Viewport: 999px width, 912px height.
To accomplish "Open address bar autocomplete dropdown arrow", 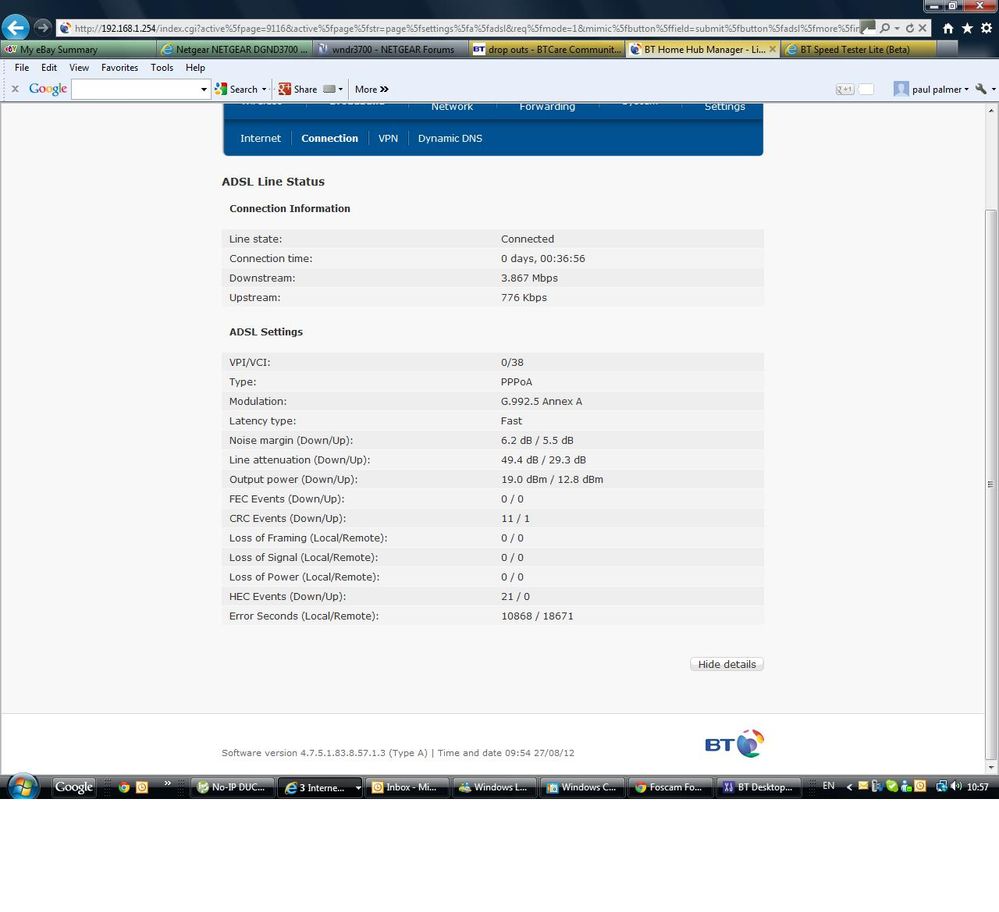I will click(896, 28).
